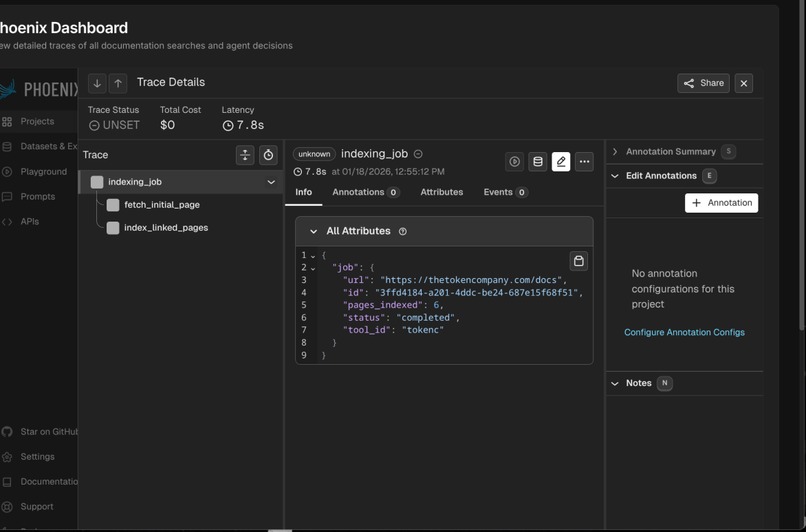806x532 pixels.
Task: Click the APIs code brackets icon
Action: pyautogui.click(x=7, y=222)
